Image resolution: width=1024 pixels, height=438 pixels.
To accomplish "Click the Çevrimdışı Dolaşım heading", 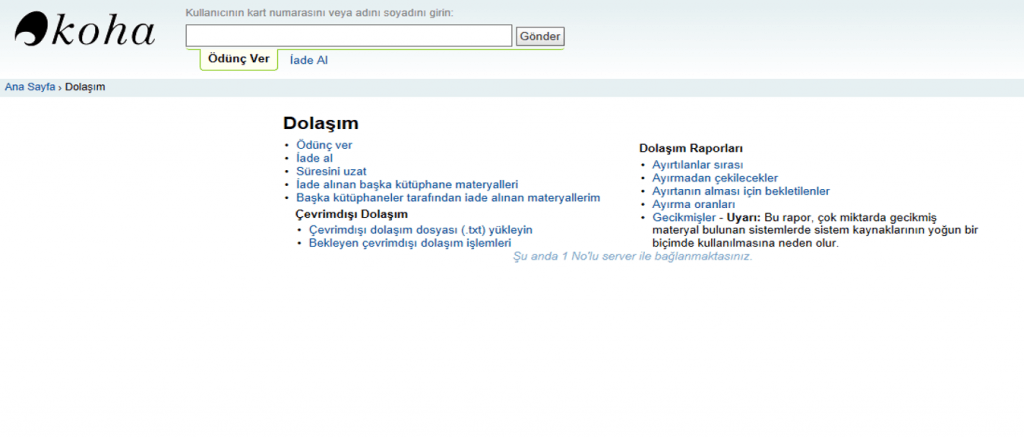I will point(351,214).
